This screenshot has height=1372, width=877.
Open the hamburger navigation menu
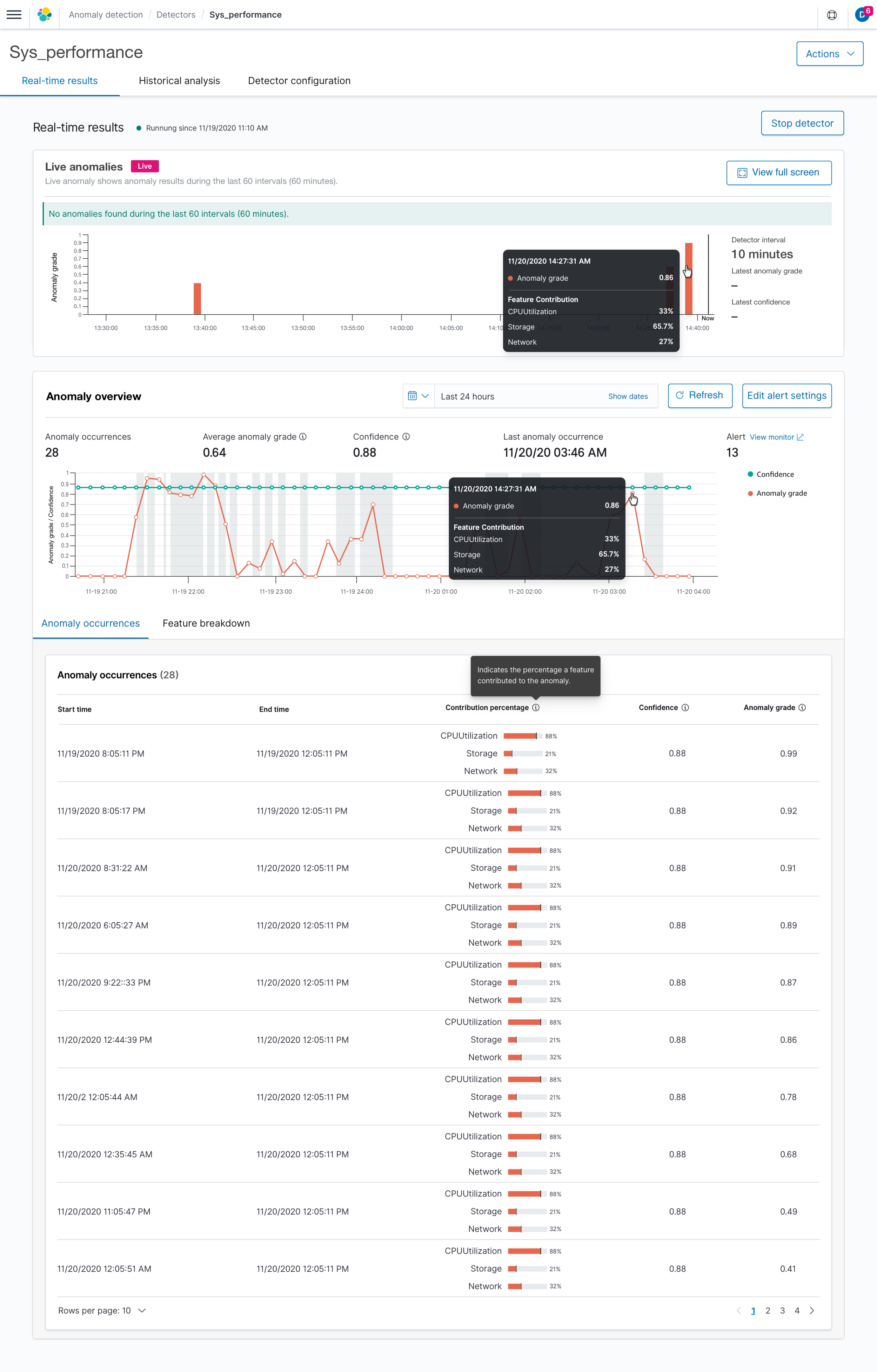point(14,15)
